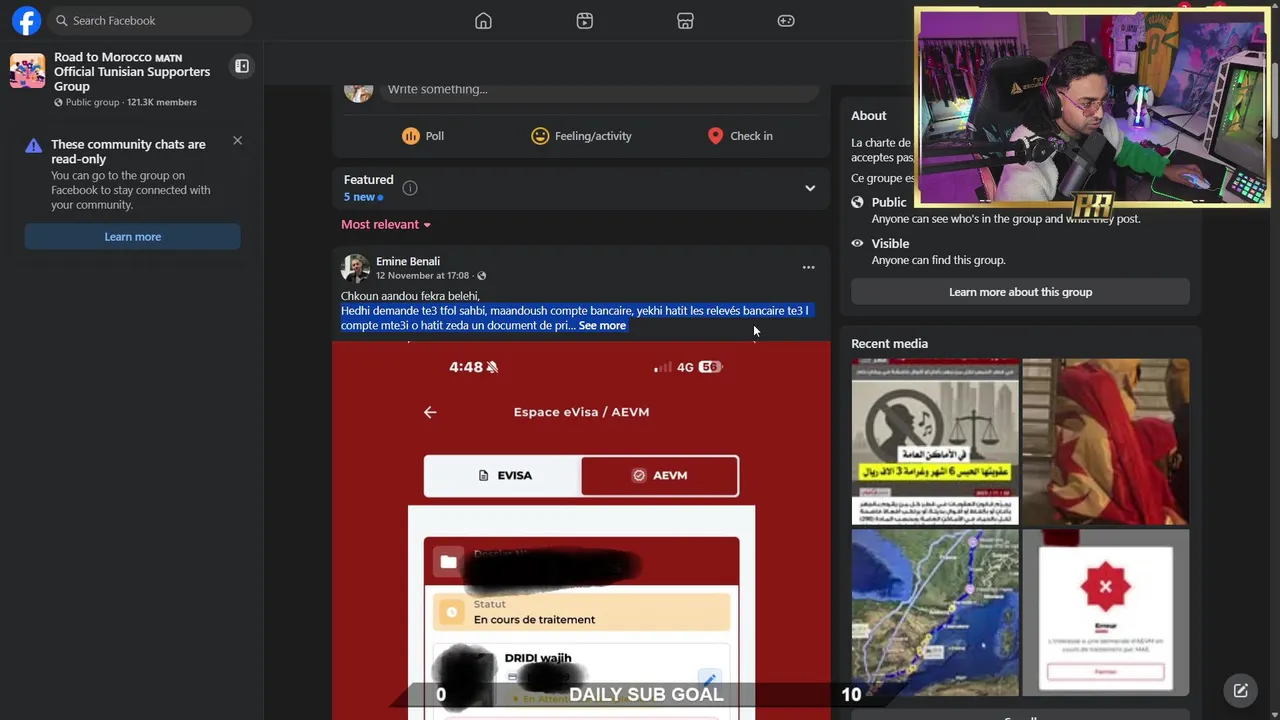Open the Recent media red flag photo
The image size is (1280, 720).
[x=1106, y=441]
